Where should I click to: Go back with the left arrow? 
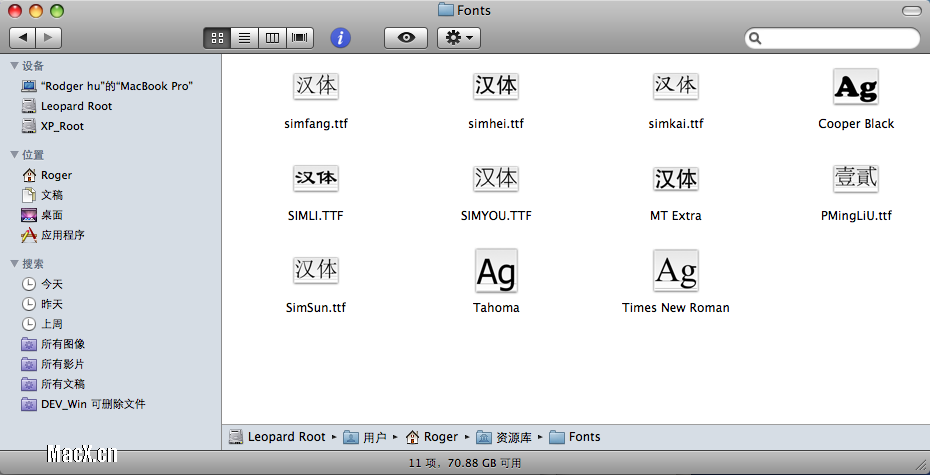23,38
